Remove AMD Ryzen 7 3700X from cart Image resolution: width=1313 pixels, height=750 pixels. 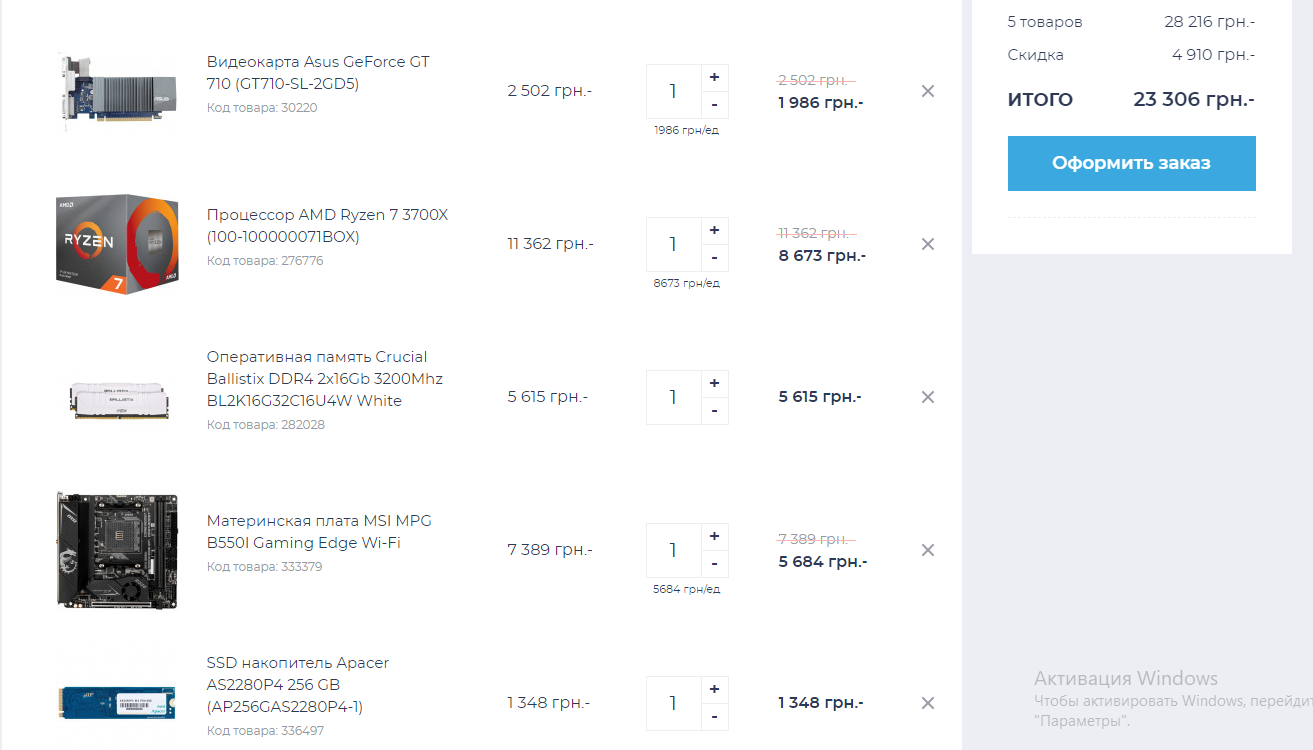[x=927, y=244]
